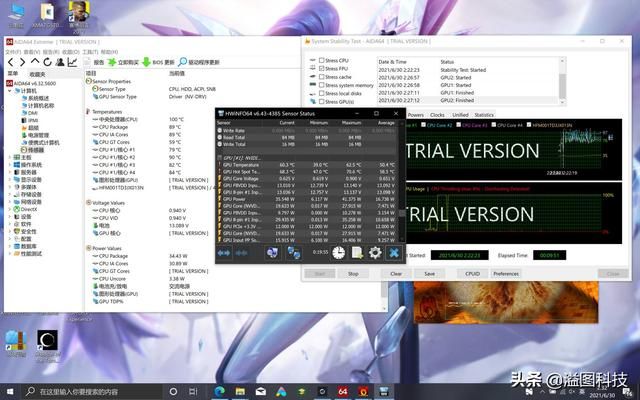Viewport: 640px width, 400px height.
Task: Enable the Stress cache checkbox
Action: coord(322,77)
